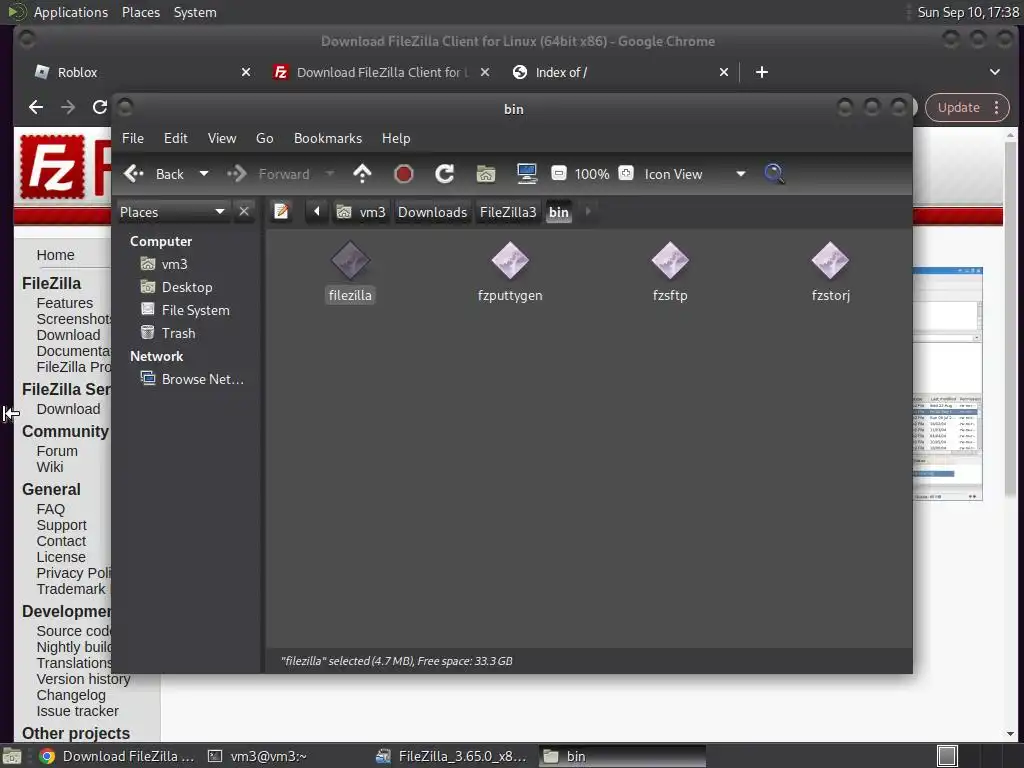Open the Go menu
This screenshot has height=768, width=1024.
(264, 138)
